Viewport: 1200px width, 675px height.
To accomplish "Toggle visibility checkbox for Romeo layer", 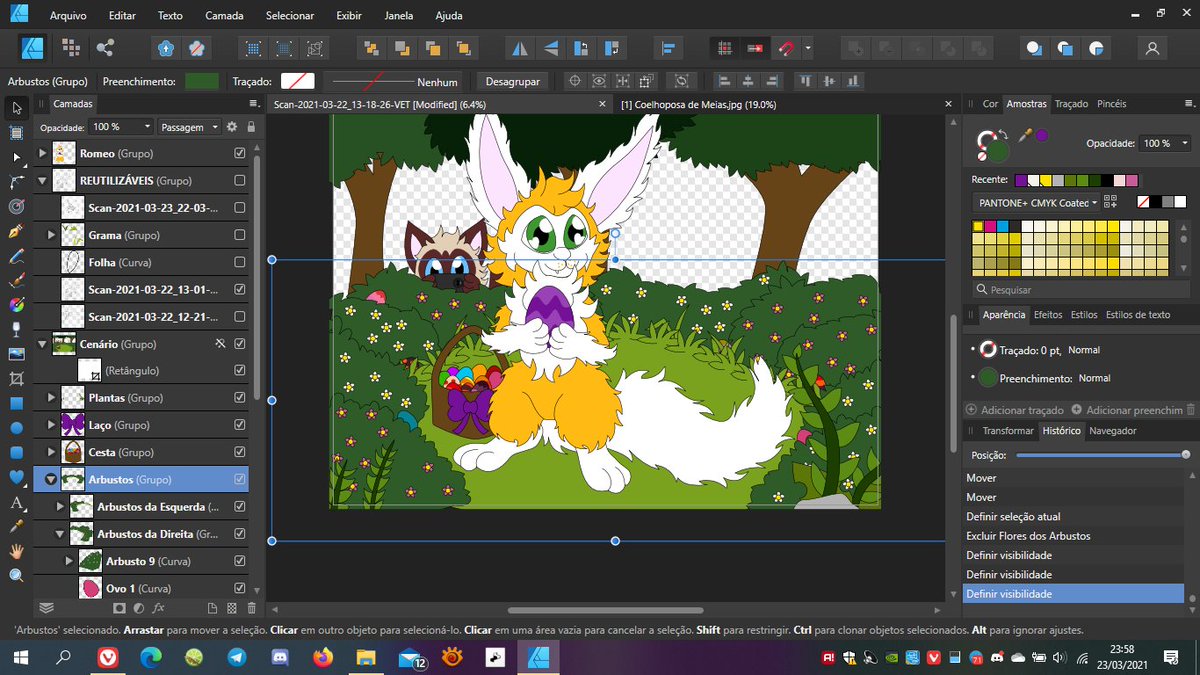I will click(x=239, y=153).
